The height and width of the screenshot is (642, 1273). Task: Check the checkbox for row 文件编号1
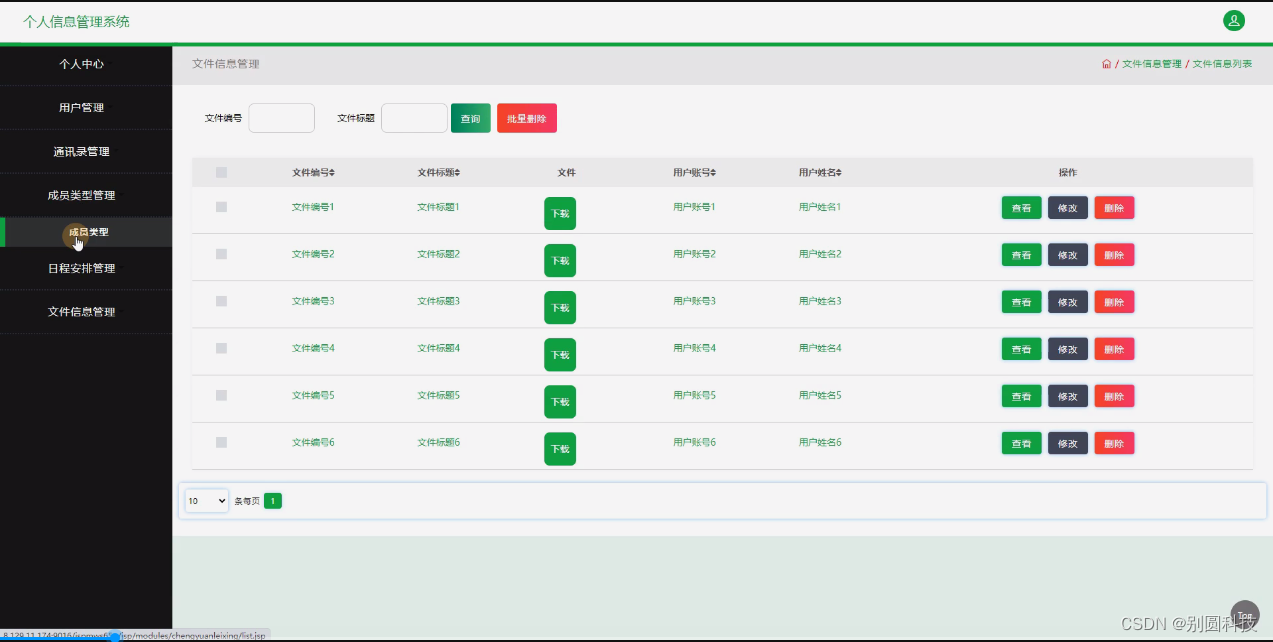[x=221, y=207]
